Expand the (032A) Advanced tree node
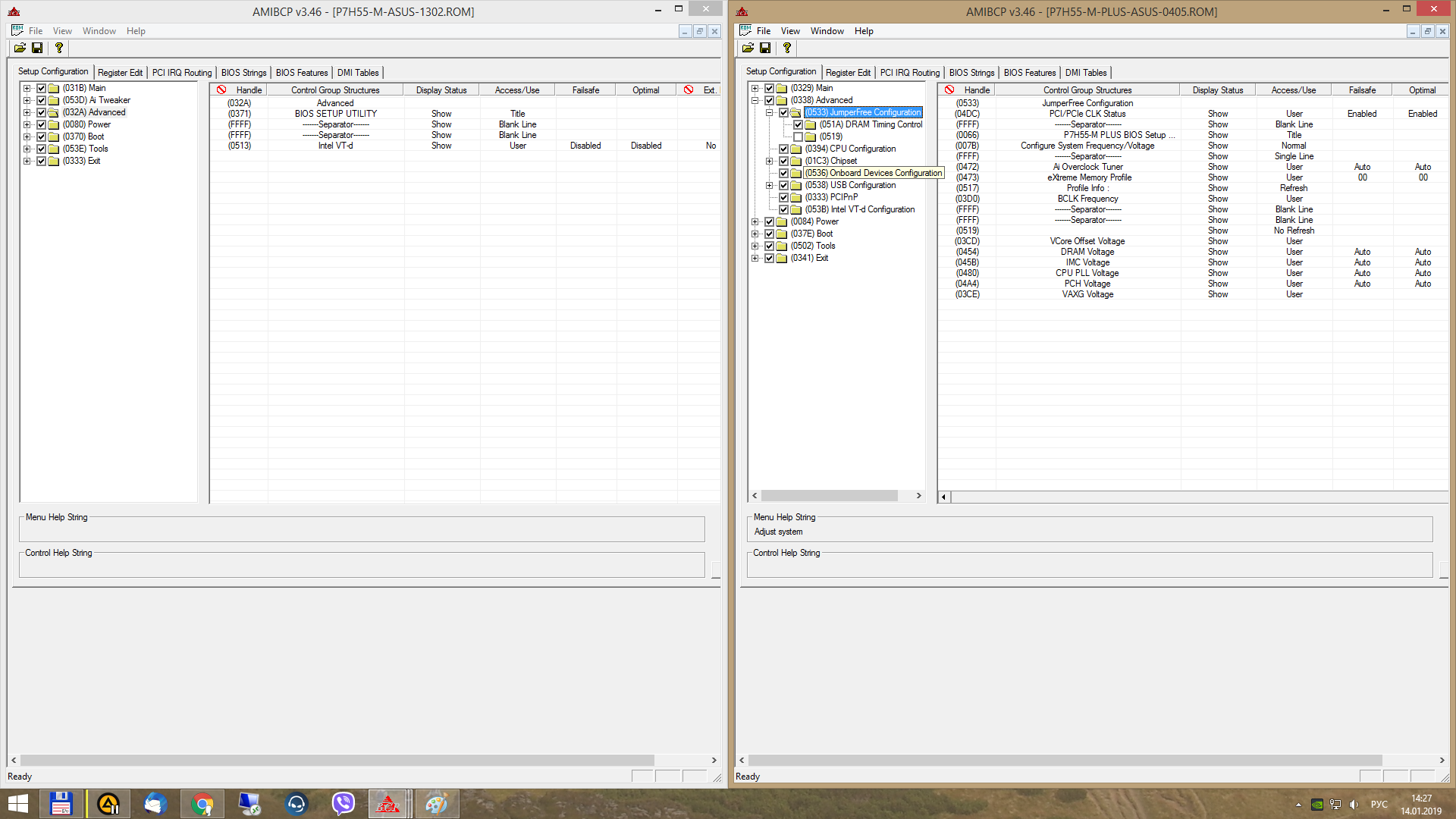The image size is (1456, 819). pyautogui.click(x=27, y=112)
